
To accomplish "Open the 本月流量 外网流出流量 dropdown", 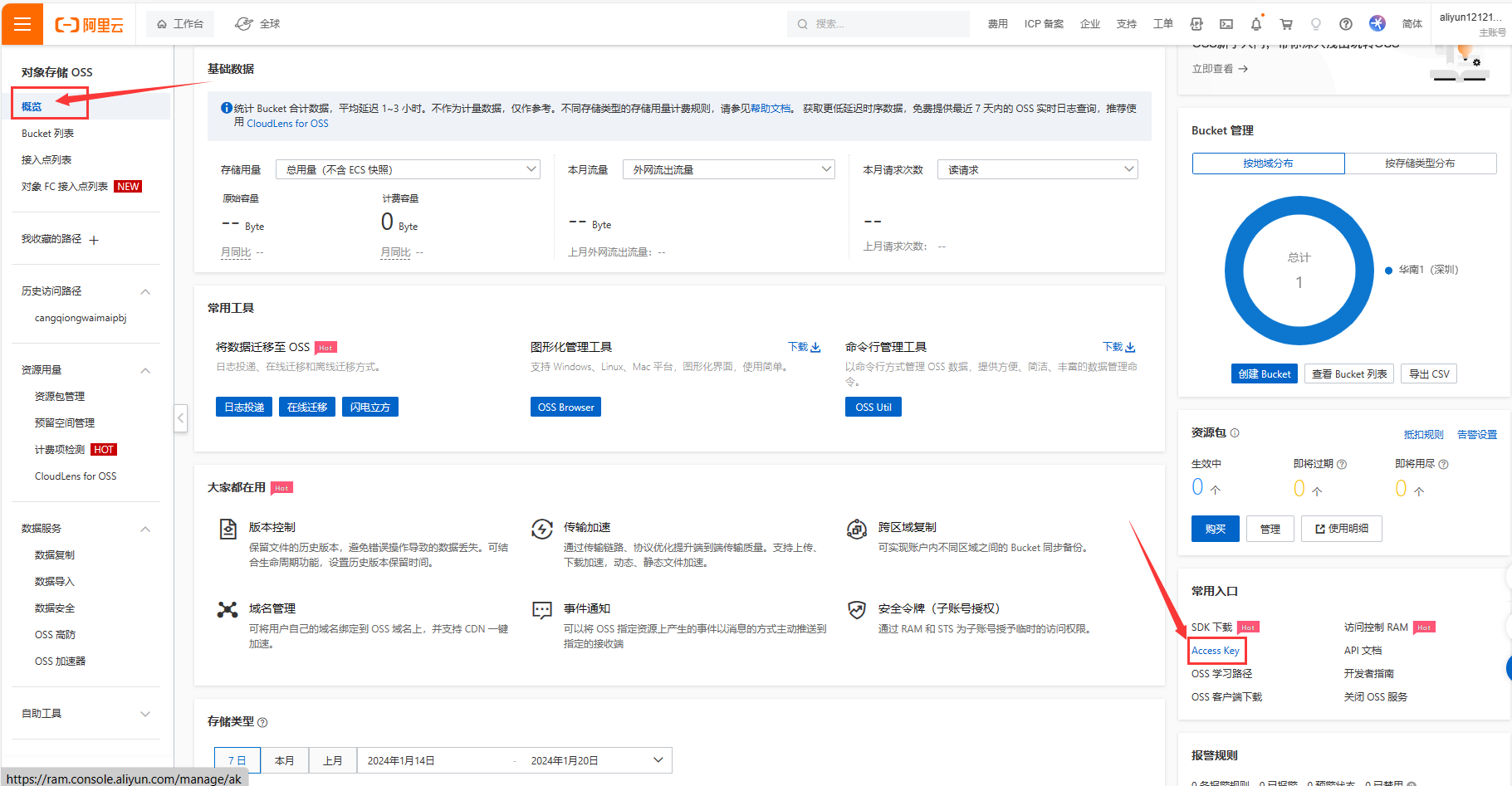I will point(729,169).
